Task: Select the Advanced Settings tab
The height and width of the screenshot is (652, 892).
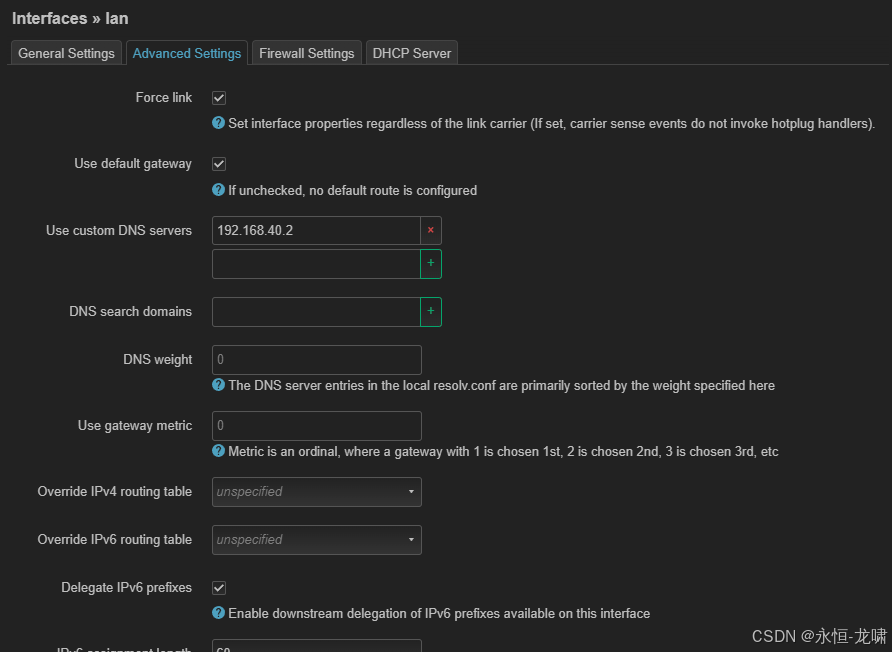Action: [187, 53]
